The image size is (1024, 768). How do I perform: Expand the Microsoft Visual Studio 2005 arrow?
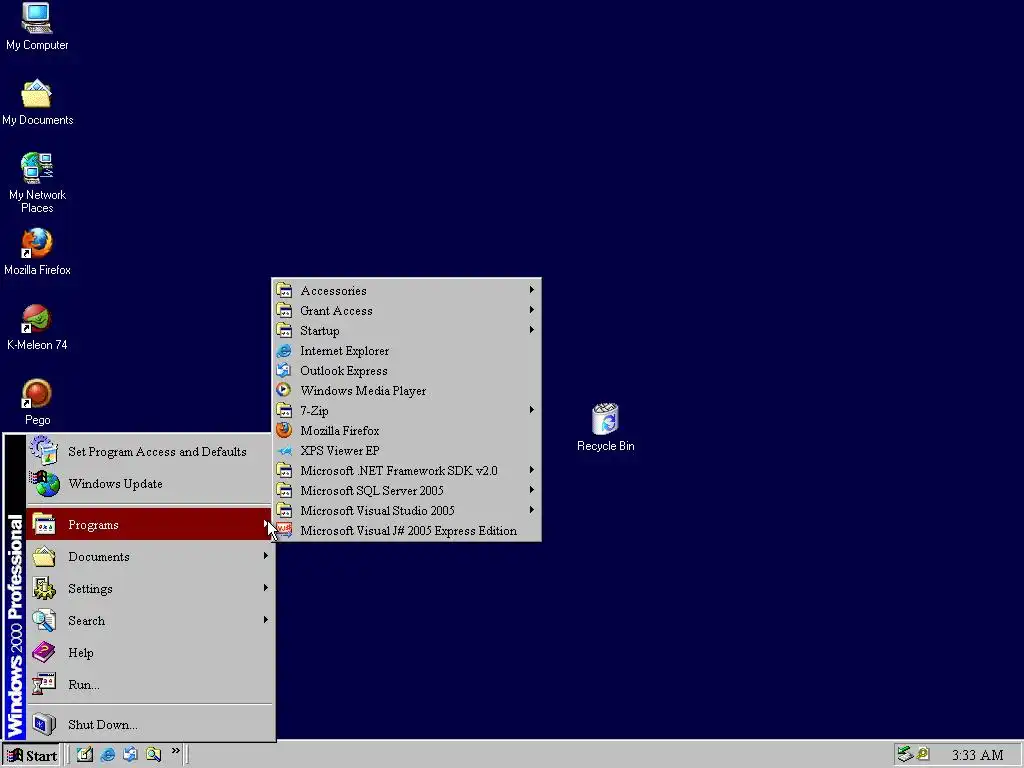532,510
